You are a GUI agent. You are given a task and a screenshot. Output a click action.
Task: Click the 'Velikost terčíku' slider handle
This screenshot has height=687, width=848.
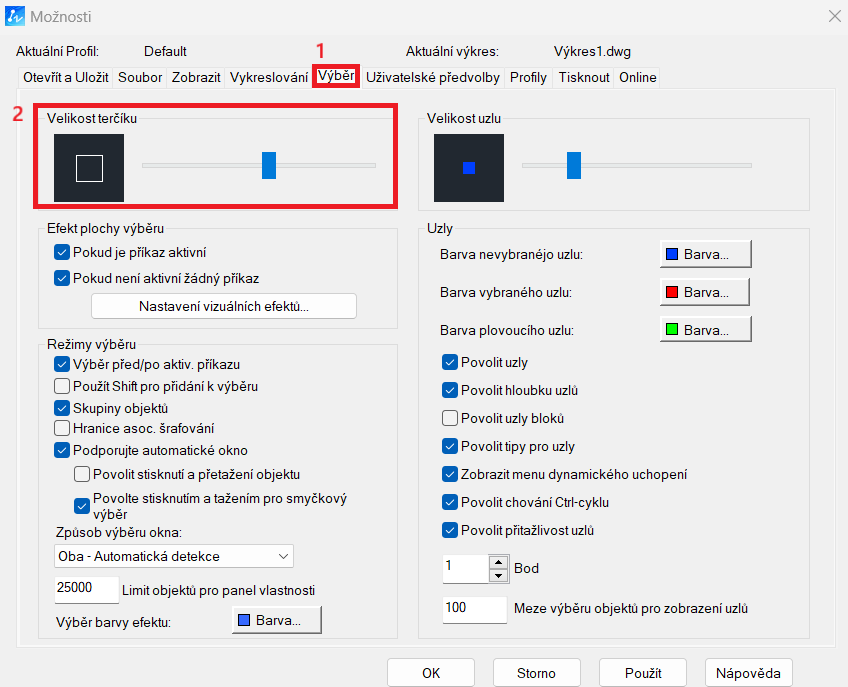click(x=269, y=165)
